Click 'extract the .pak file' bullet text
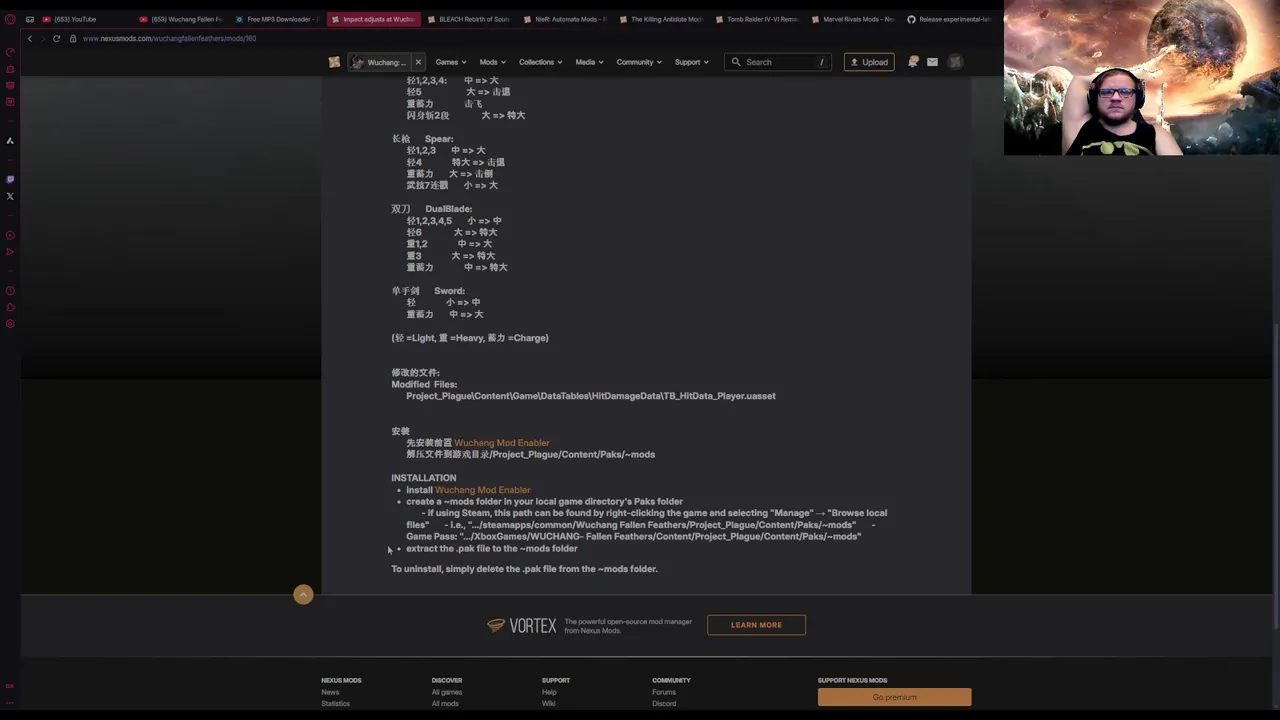1280x720 pixels. coord(492,549)
